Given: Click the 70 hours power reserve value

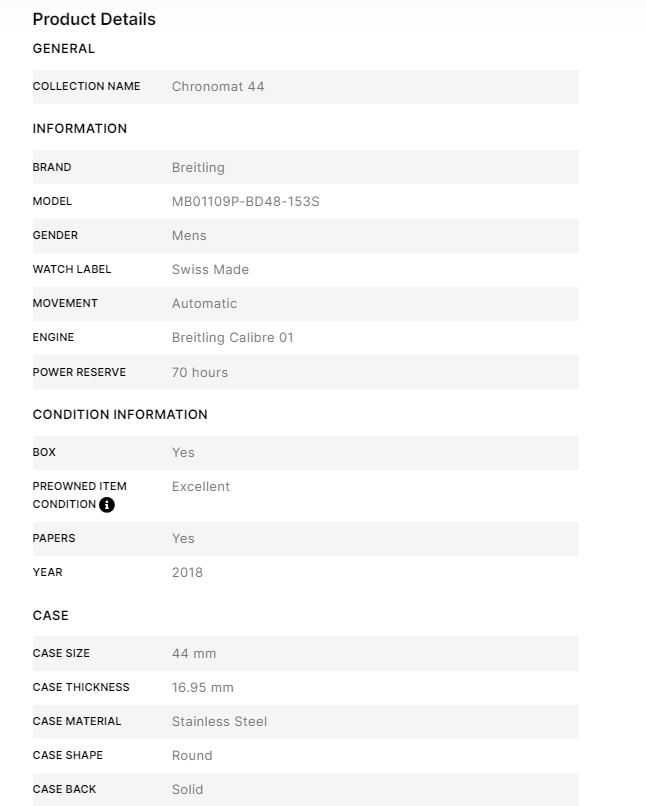Looking at the screenshot, I should 200,373.
